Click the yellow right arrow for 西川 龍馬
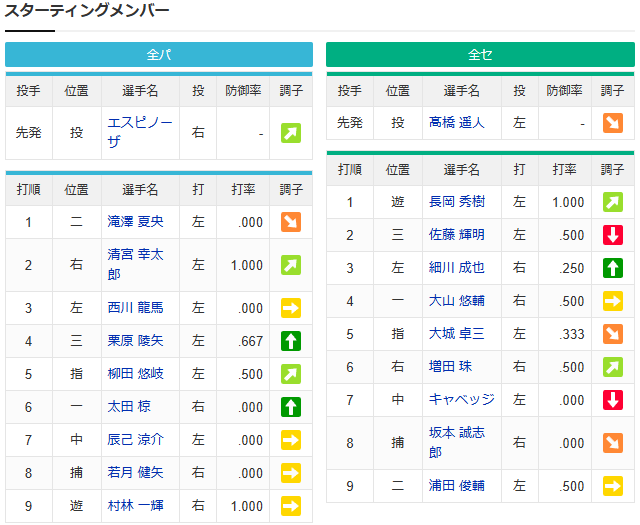Screen dimensions: 640x525 (291, 308)
